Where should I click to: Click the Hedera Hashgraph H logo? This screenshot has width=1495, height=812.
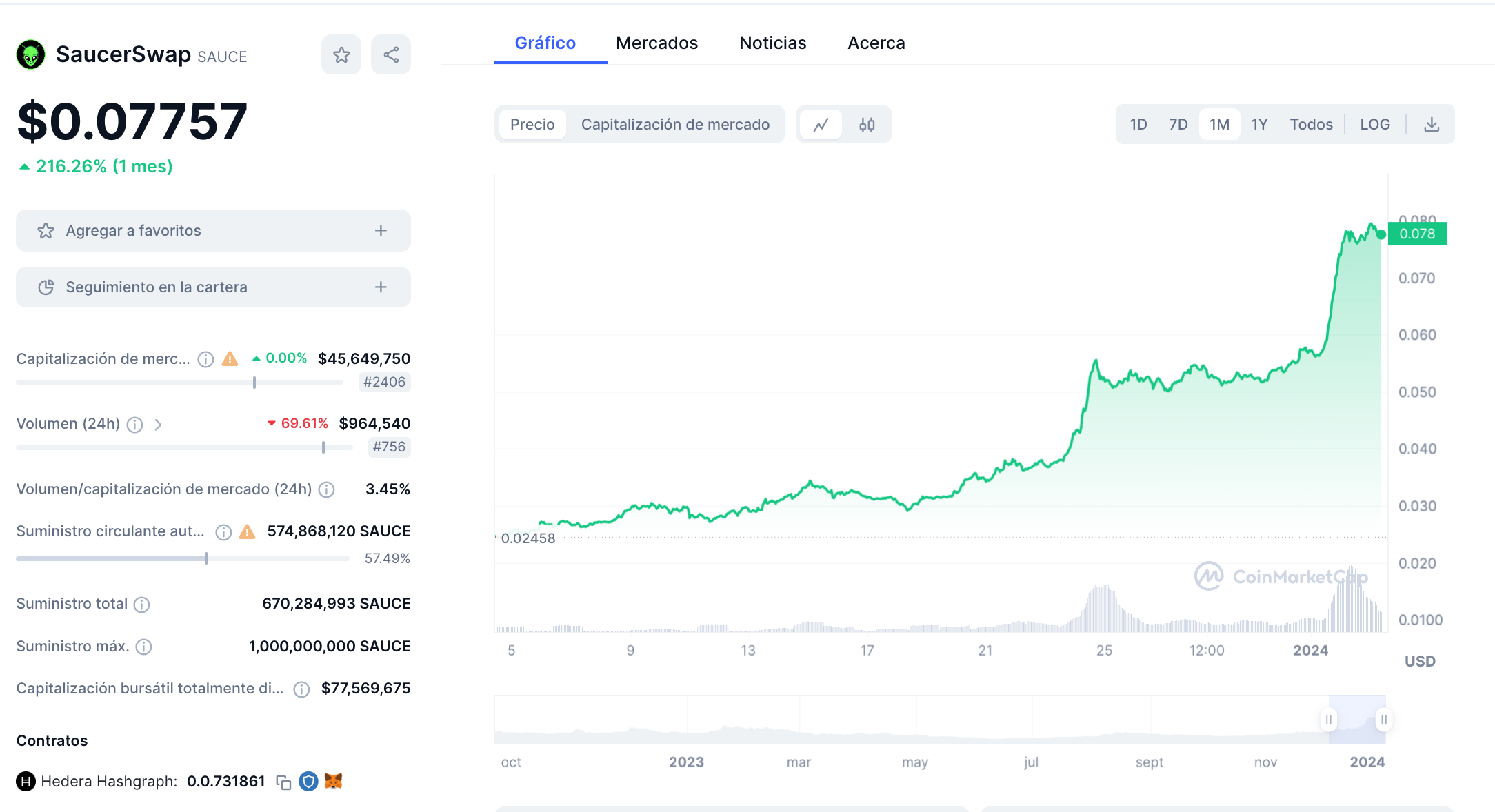pyautogui.click(x=26, y=782)
